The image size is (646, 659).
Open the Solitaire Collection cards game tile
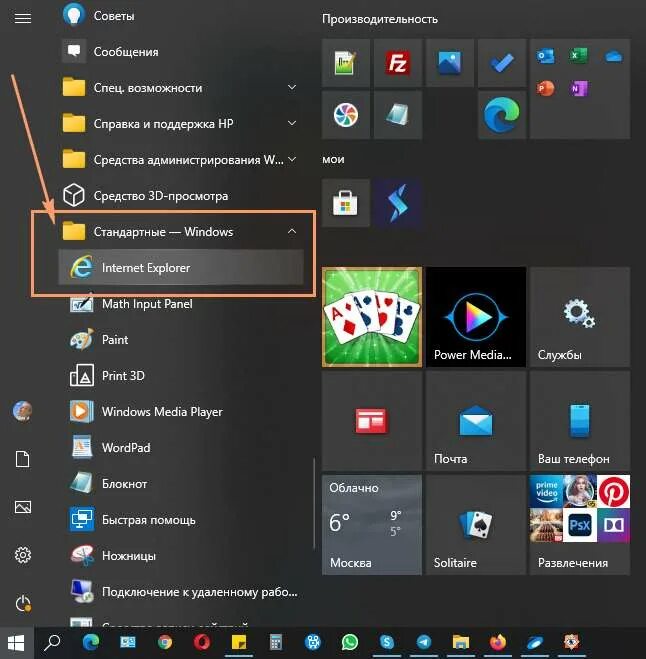tap(372, 317)
